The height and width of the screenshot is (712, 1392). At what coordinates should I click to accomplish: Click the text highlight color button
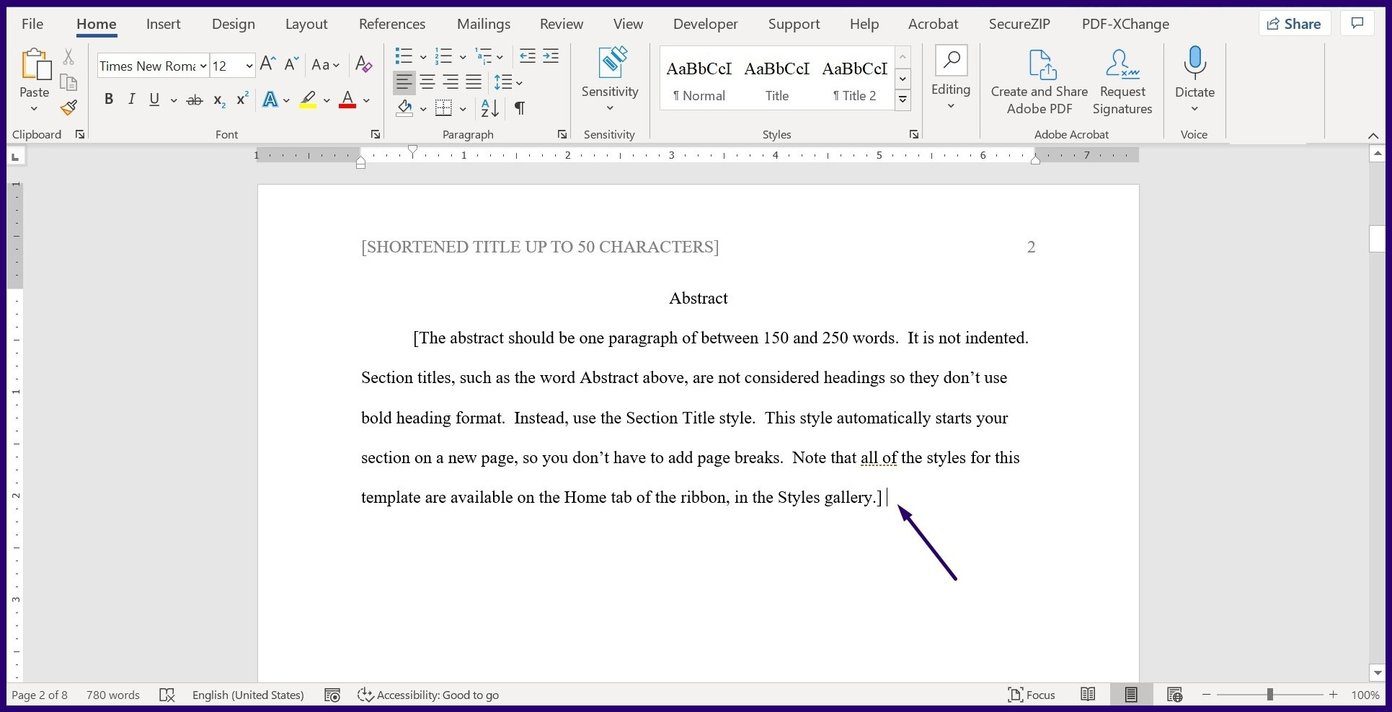[x=308, y=100]
